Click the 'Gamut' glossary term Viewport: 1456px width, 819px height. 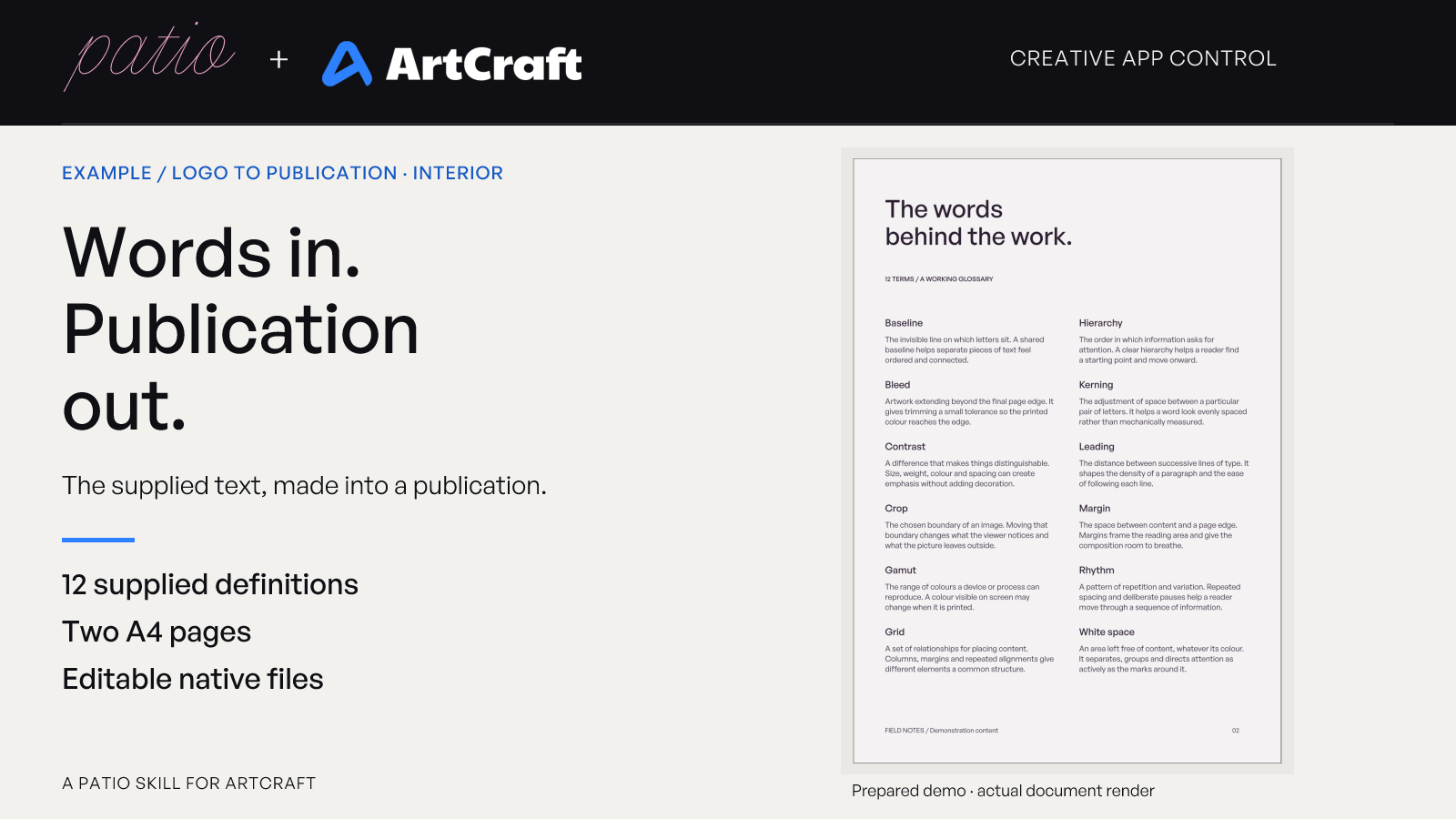[901, 571]
